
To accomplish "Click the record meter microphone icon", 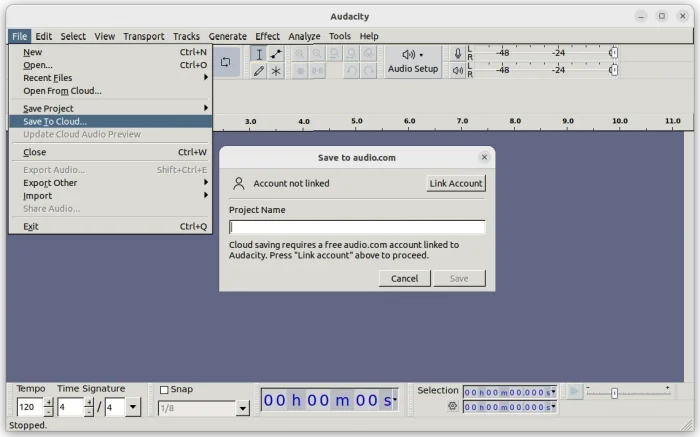I will tap(458, 54).
